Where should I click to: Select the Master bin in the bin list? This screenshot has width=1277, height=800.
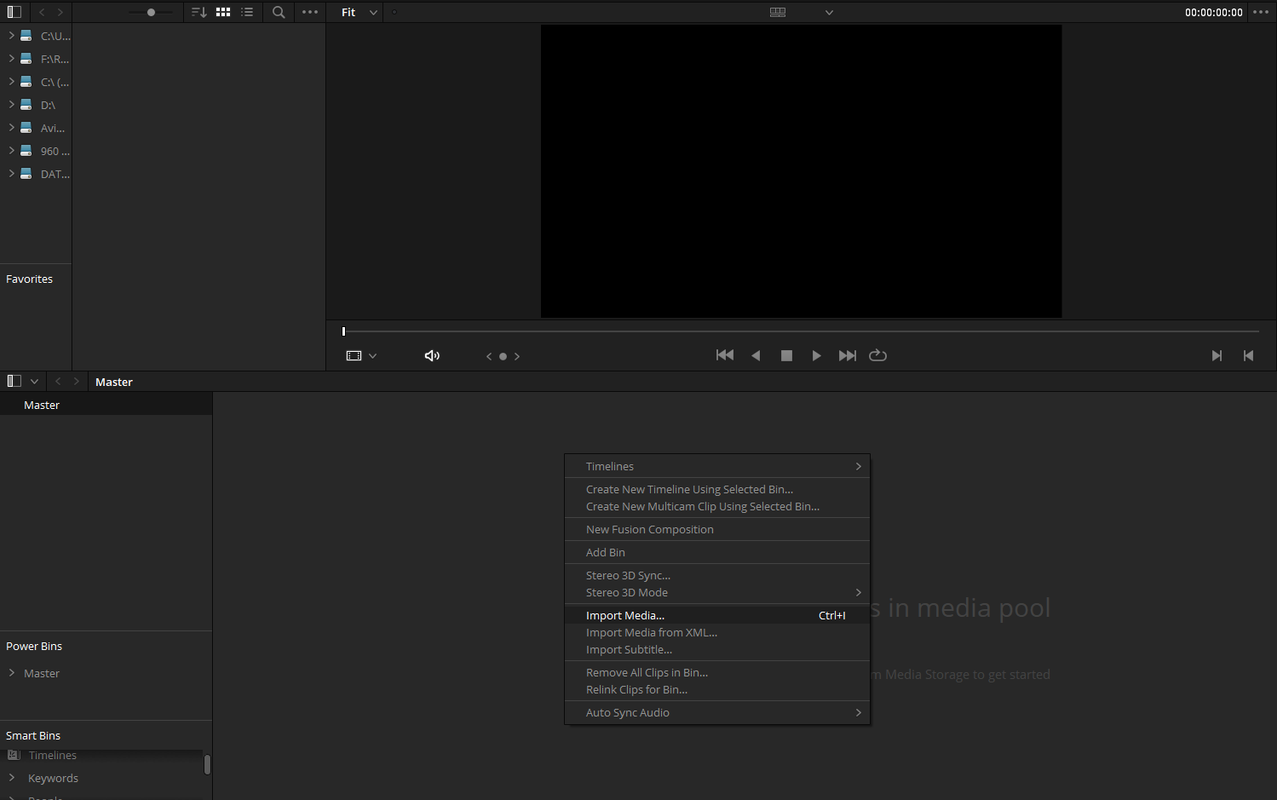coord(106,405)
